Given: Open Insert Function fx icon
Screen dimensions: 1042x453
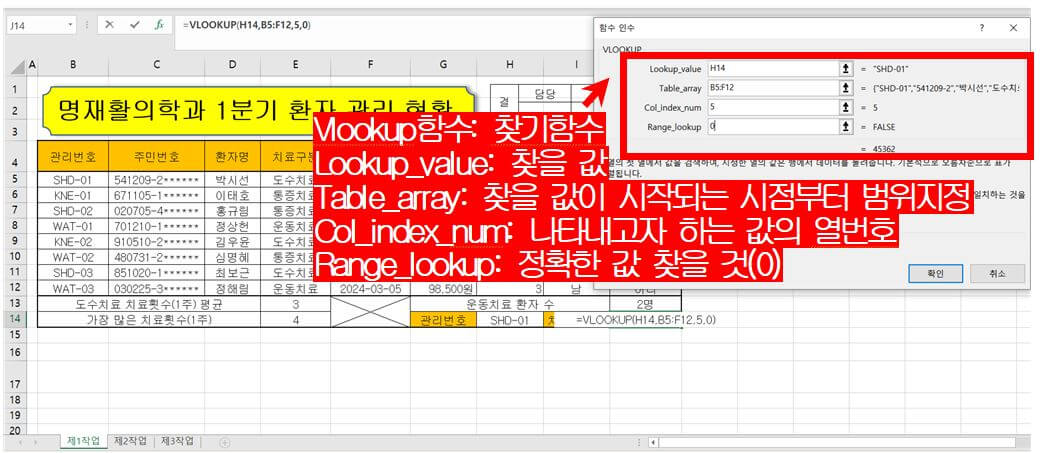Looking at the screenshot, I should (159, 25).
